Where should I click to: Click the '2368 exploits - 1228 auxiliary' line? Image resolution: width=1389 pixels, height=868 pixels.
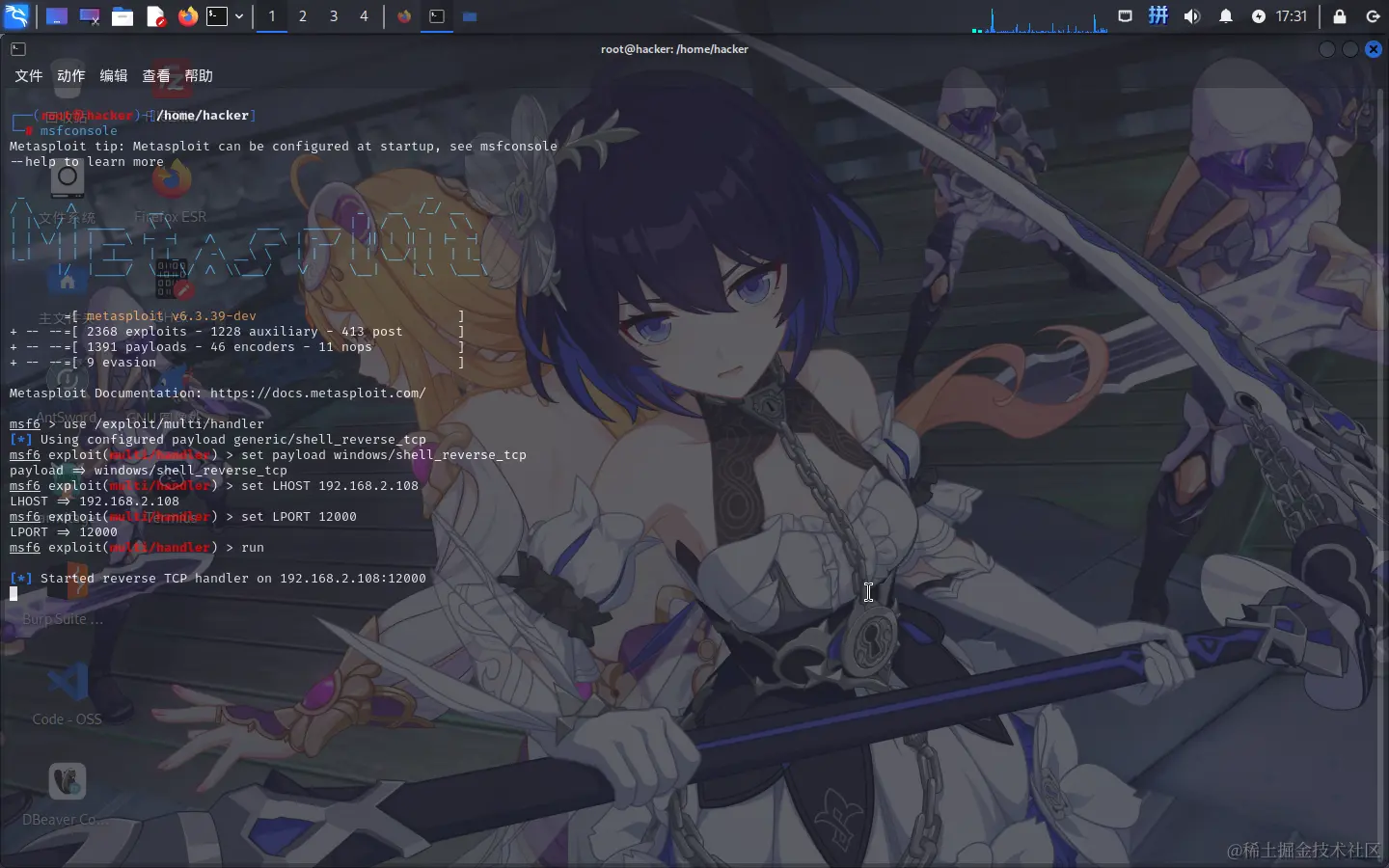[x=245, y=332]
